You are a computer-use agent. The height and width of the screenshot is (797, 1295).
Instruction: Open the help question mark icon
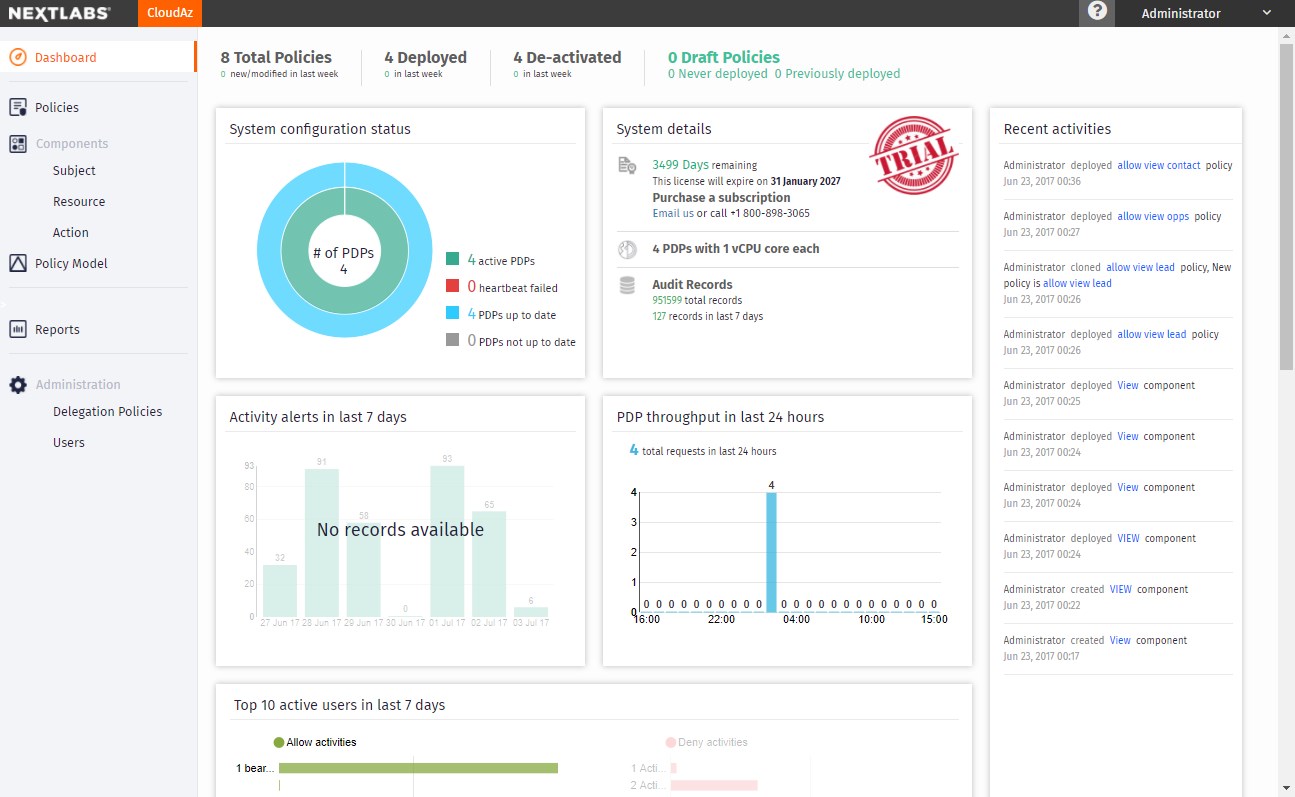pos(1097,13)
